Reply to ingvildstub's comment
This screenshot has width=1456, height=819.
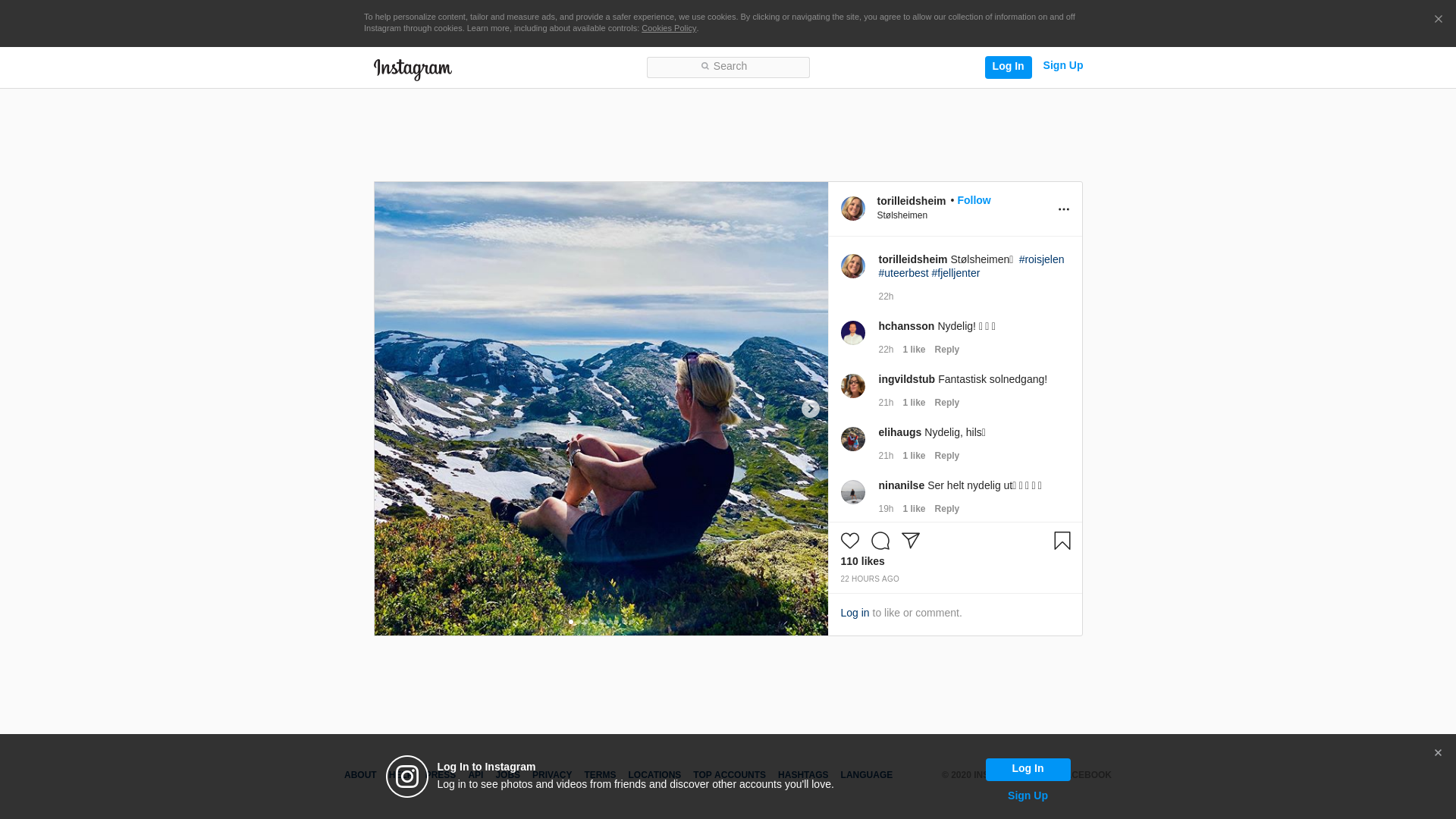tap(946, 403)
